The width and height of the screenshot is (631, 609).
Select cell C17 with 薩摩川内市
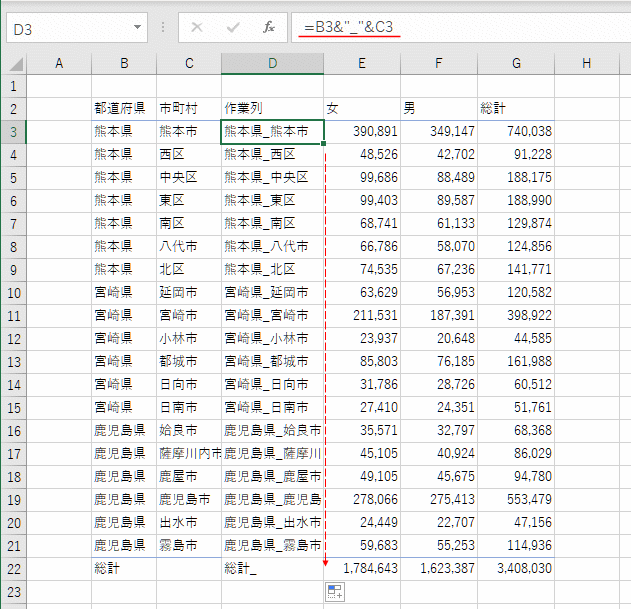click(189, 454)
